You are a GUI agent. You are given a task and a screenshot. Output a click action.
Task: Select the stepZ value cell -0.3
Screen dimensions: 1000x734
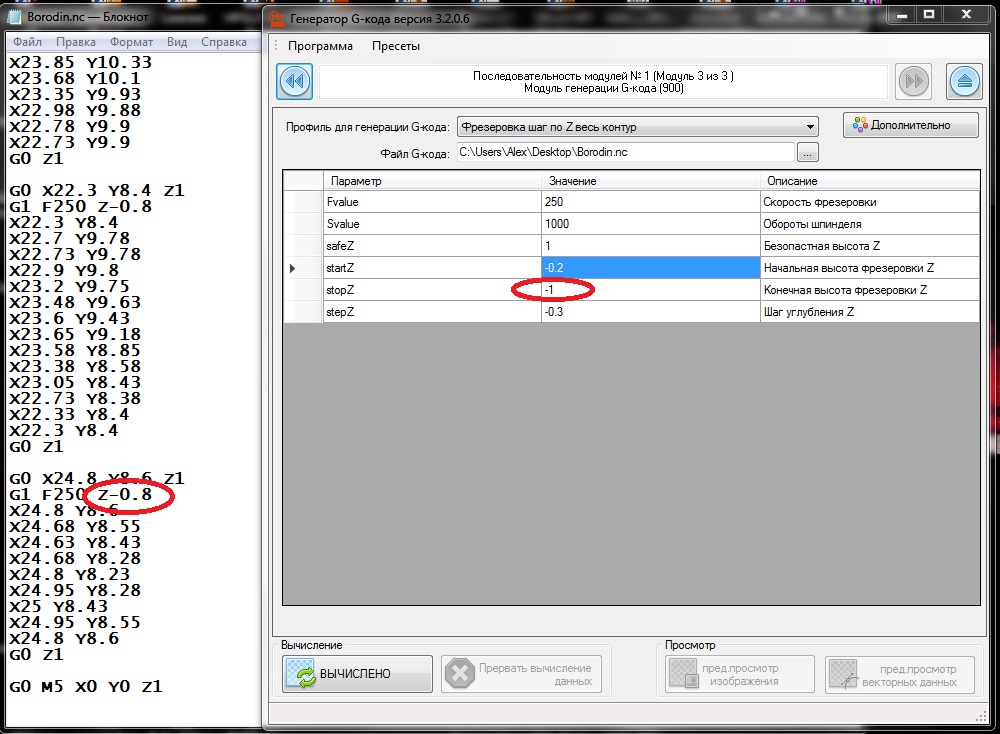pos(651,312)
